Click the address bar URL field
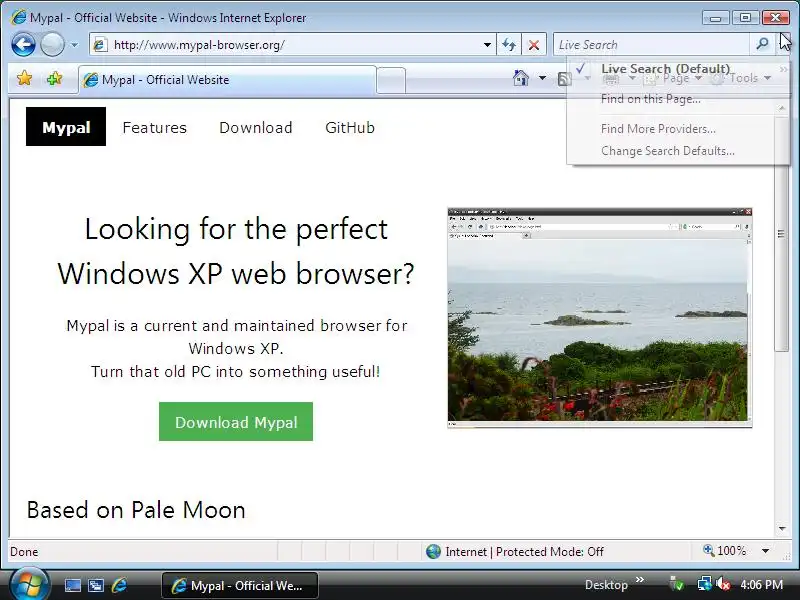Image resolution: width=800 pixels, height=600 pixels. (286, 45)
